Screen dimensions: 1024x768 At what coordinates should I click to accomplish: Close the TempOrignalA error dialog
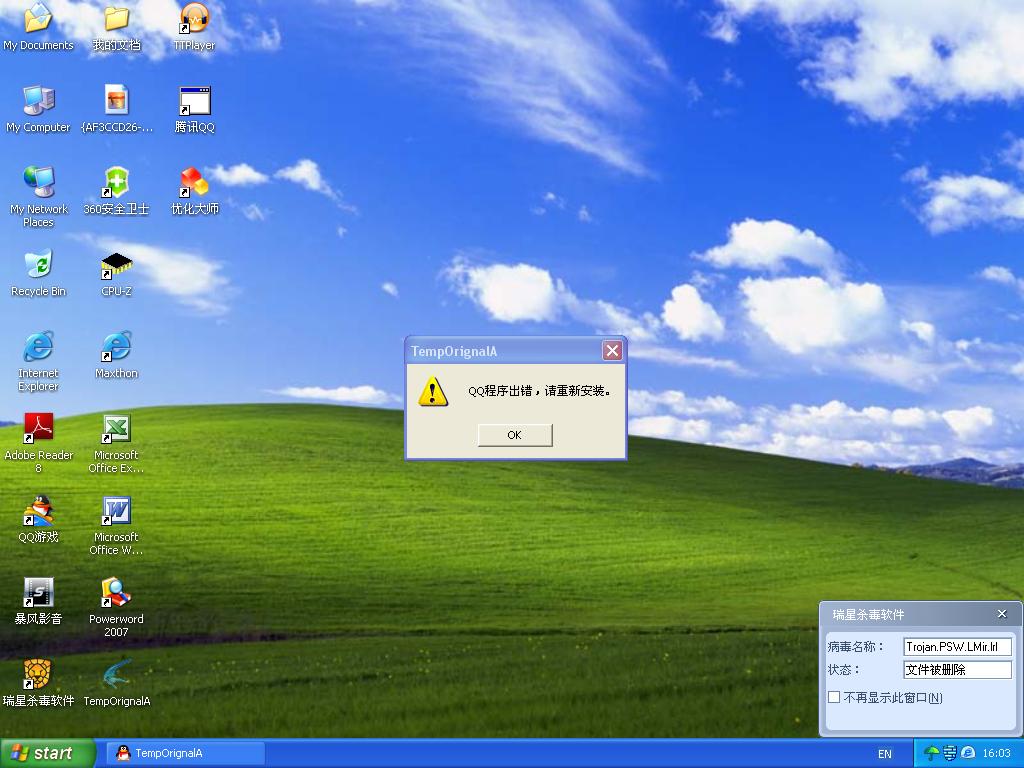pyautogui.click(x=612, y=351)
